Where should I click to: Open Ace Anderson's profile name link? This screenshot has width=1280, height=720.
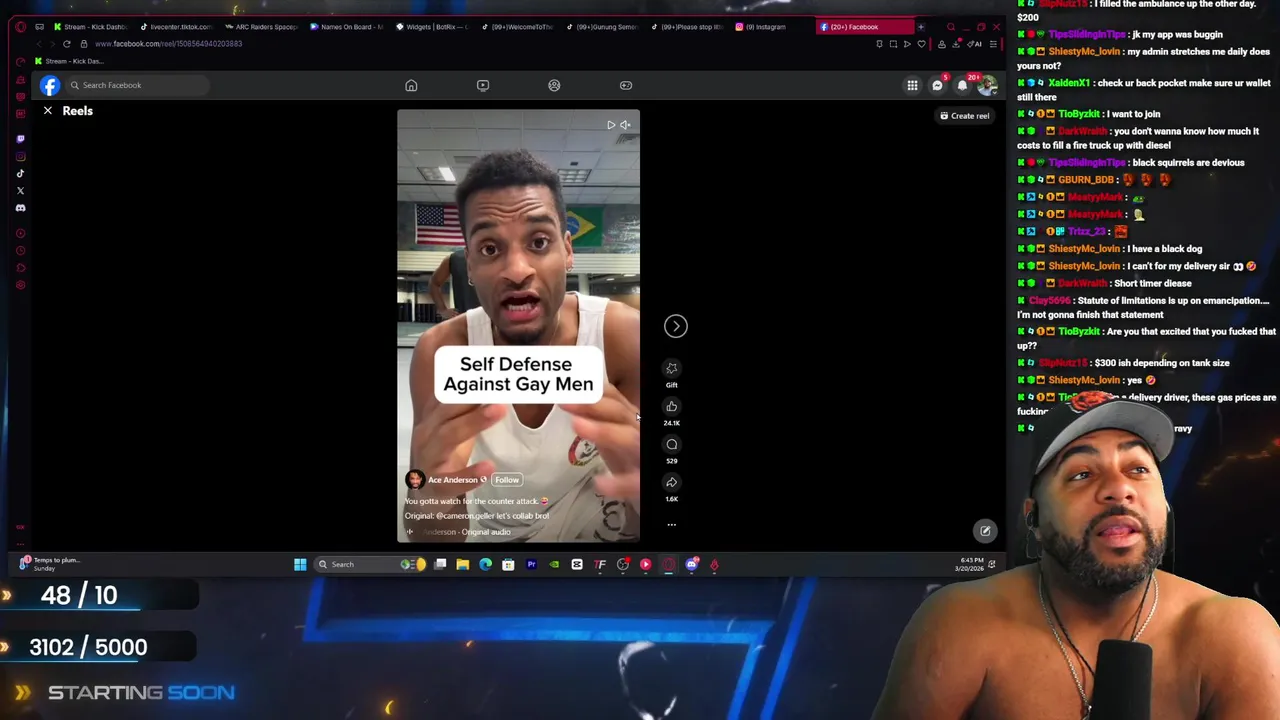pyautogui.click(x=453, y=480)
